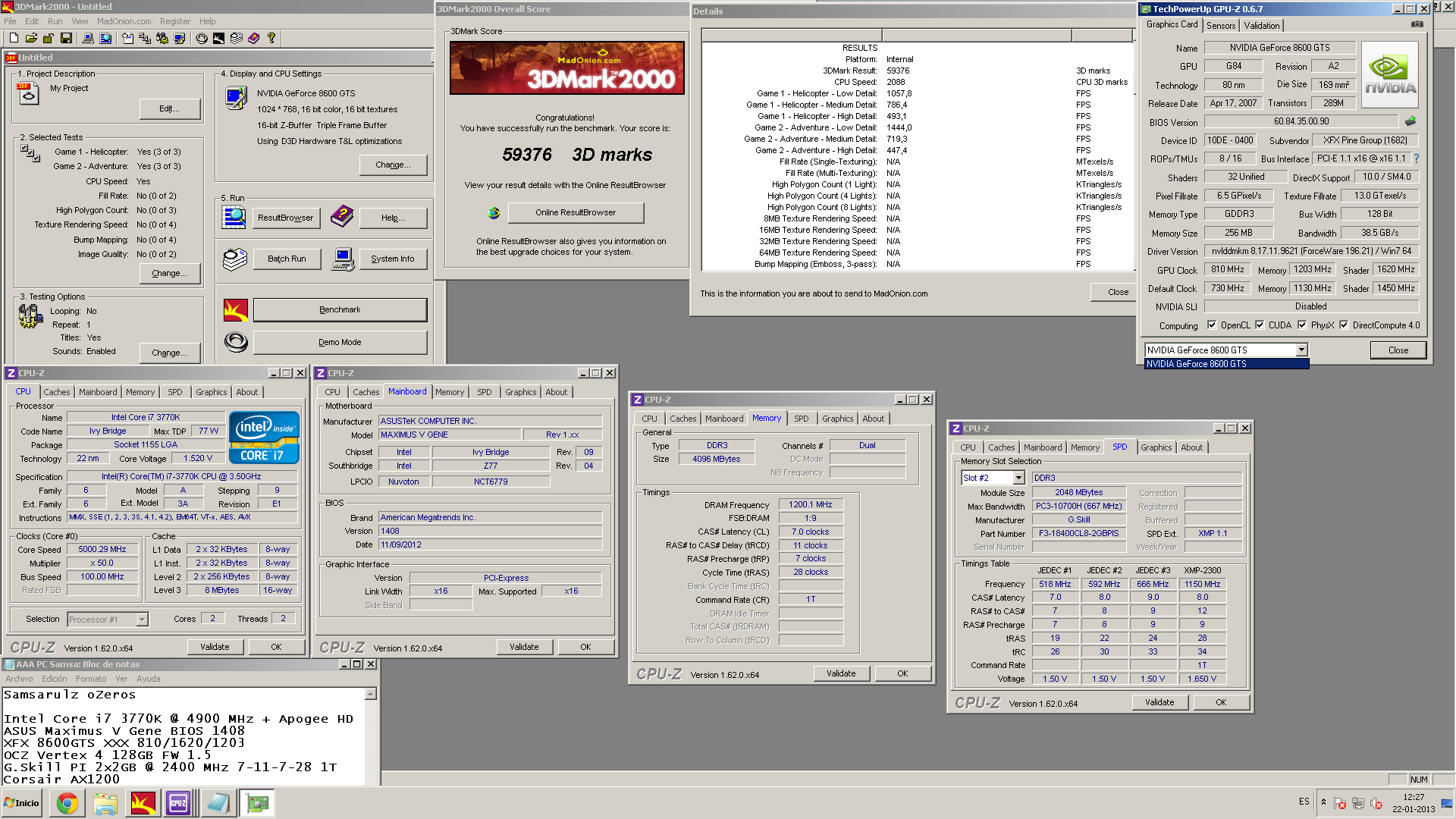Click the Notepad scrollbar up arrow
Image resolution: width=1456 pixels, height=819 pixels.
pos(371,695)
